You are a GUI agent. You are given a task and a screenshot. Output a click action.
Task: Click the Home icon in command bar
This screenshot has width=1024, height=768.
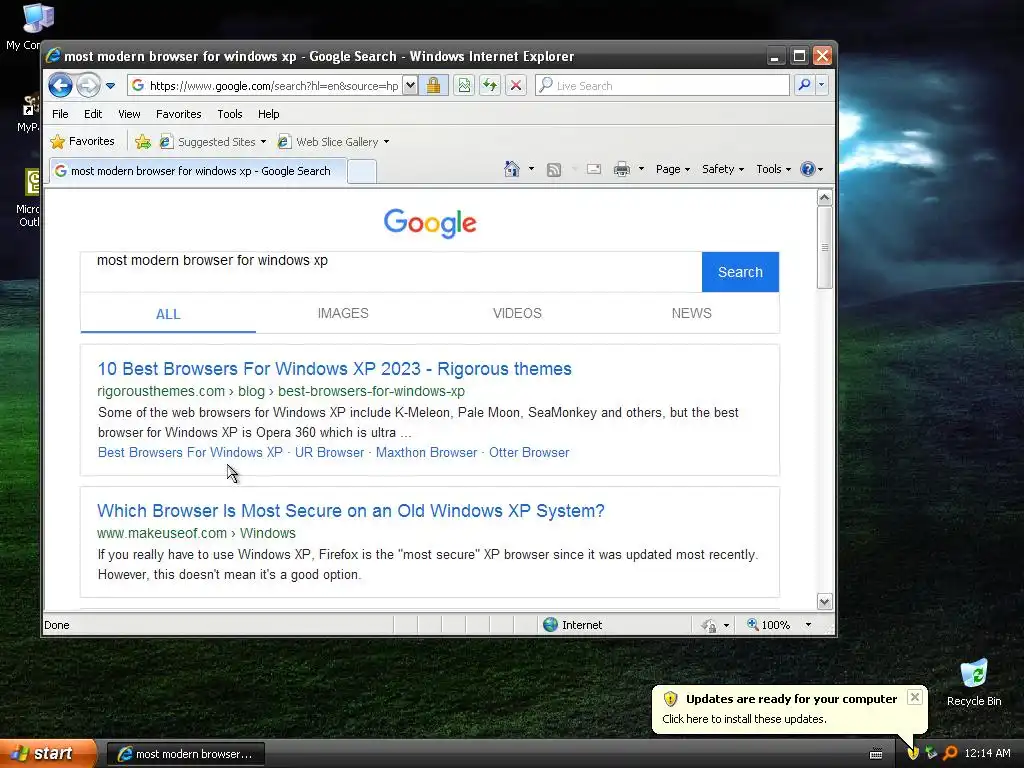[x=511, y=169]
